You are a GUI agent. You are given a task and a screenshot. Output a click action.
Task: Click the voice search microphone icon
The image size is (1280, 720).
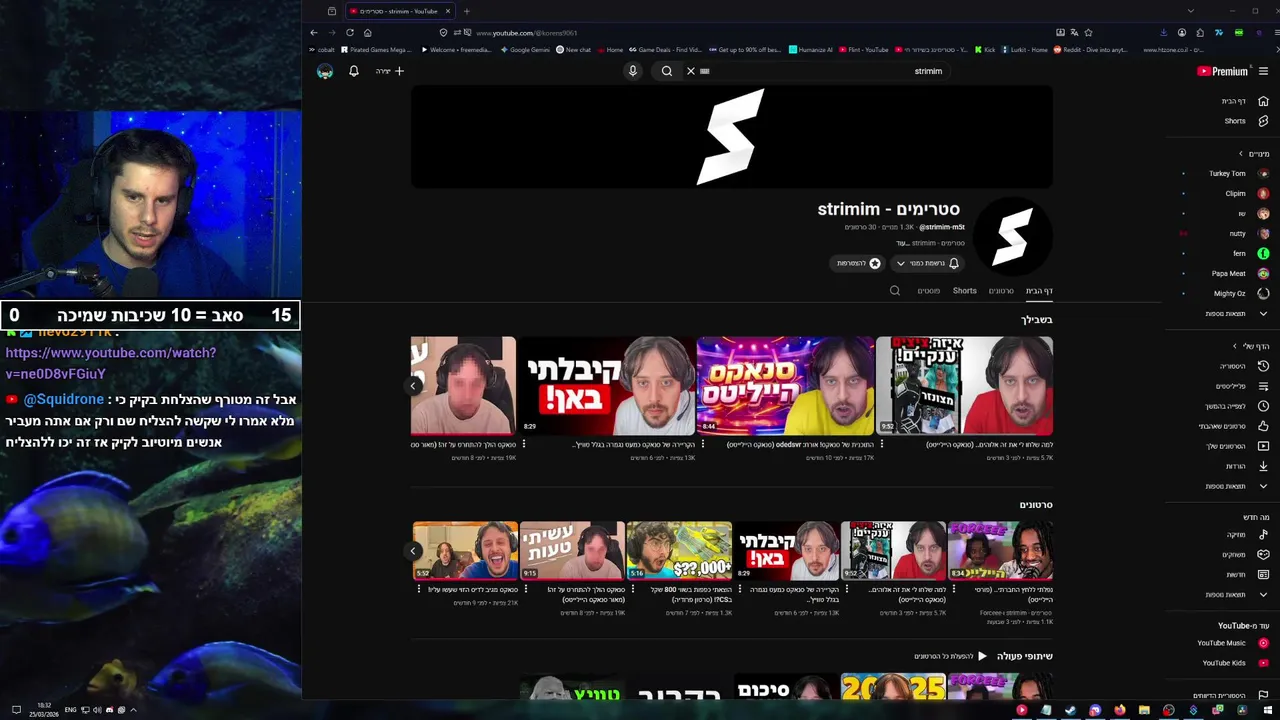click(632, 71)
